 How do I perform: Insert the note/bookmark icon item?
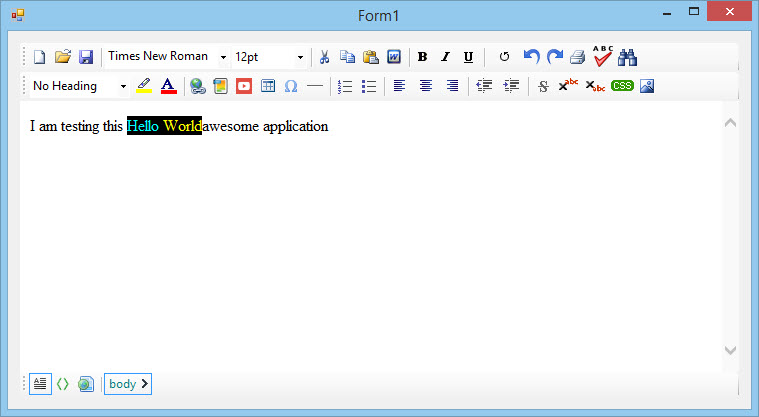tap(221, 86)
